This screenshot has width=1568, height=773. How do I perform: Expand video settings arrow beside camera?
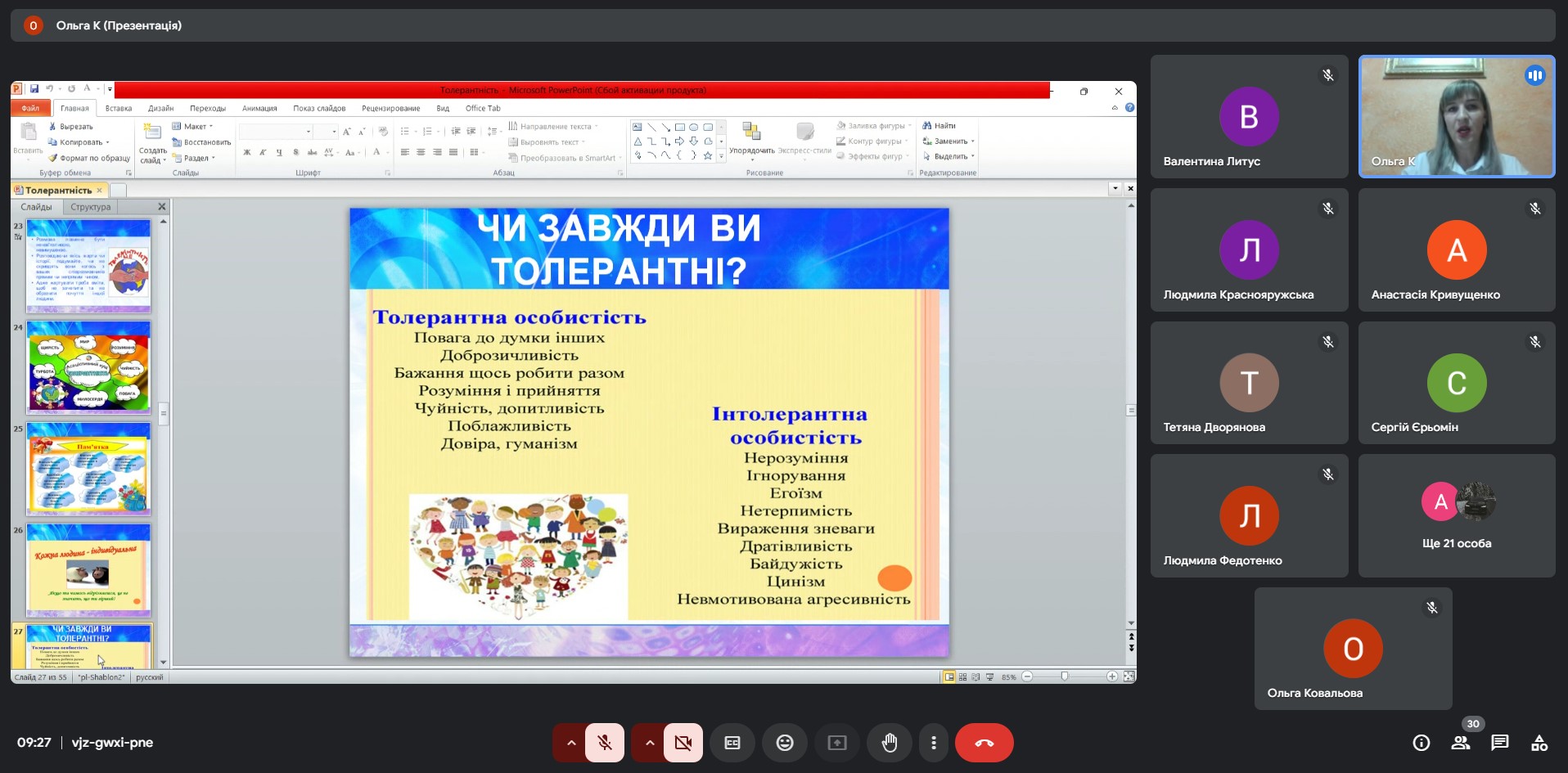[649, 743]
